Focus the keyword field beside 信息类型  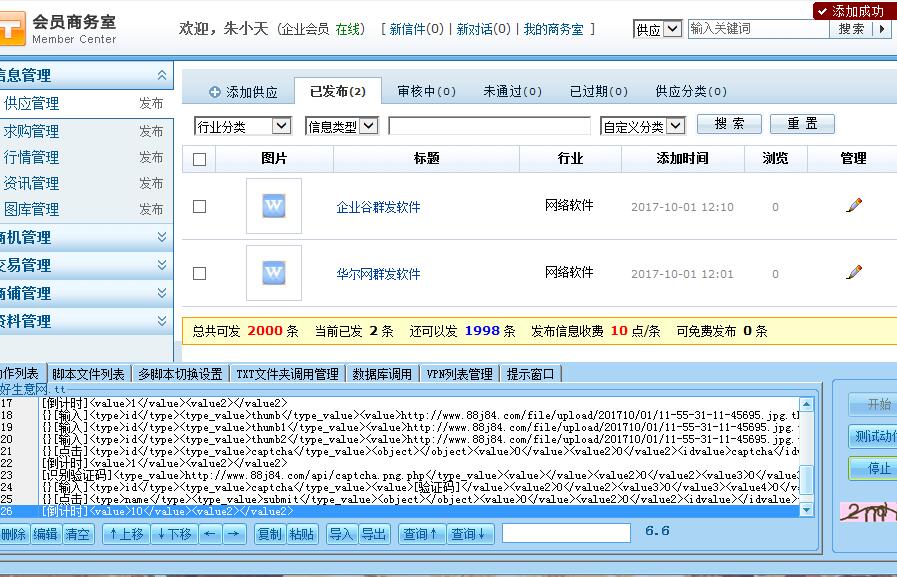[489, 126]
